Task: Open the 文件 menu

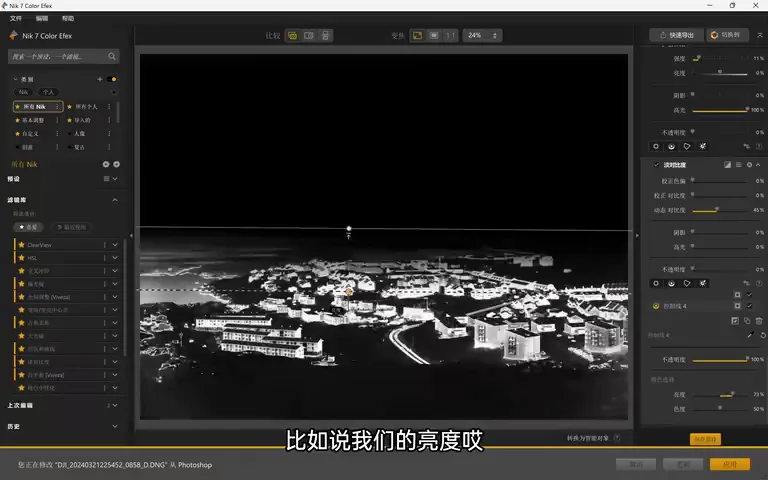Action: [x=16, y=19]
